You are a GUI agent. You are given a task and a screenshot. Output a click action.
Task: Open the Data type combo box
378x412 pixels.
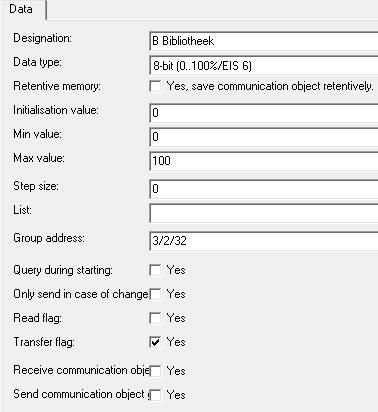pos(264,65)
